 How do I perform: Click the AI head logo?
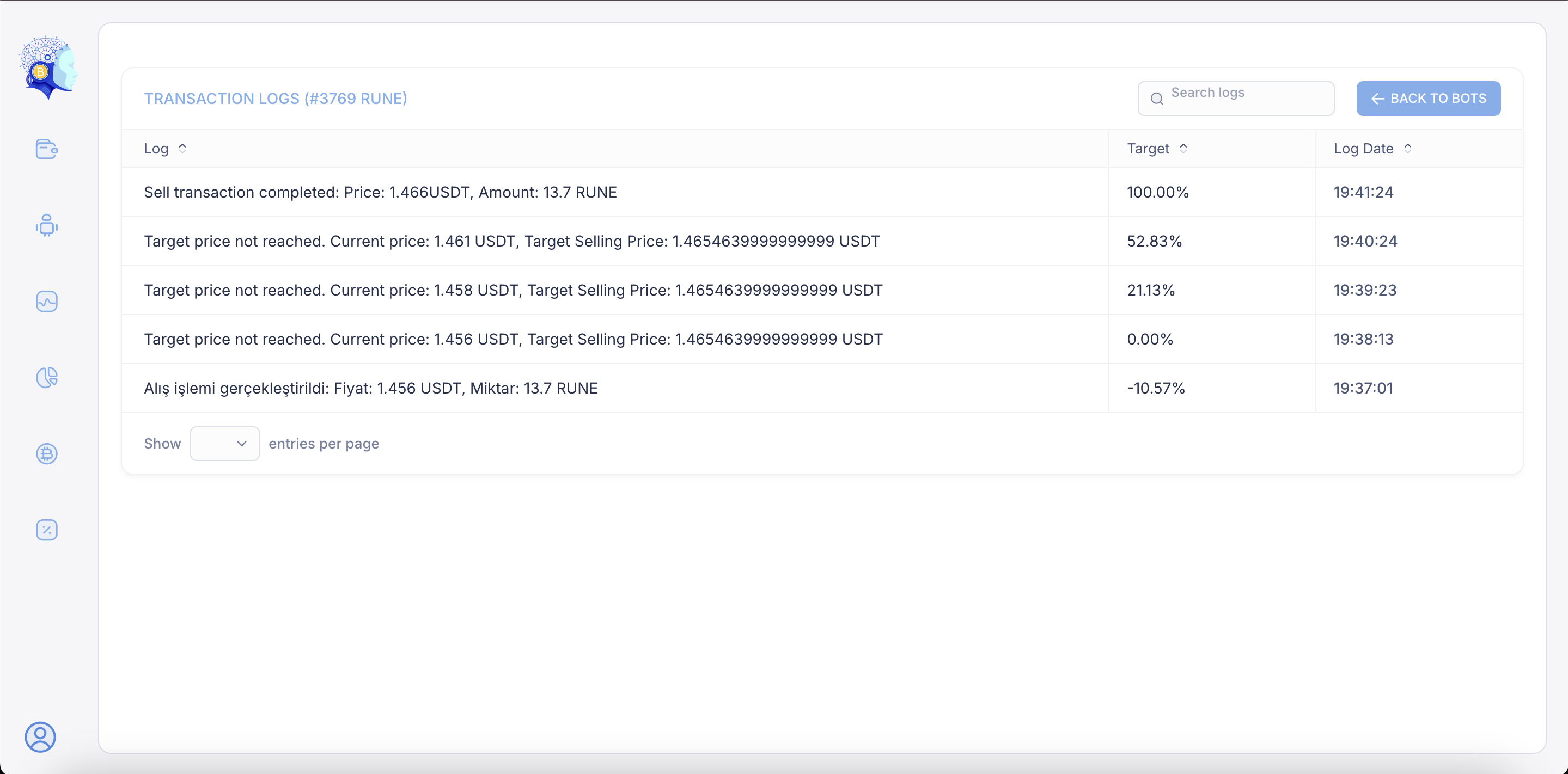coord(48,67)
